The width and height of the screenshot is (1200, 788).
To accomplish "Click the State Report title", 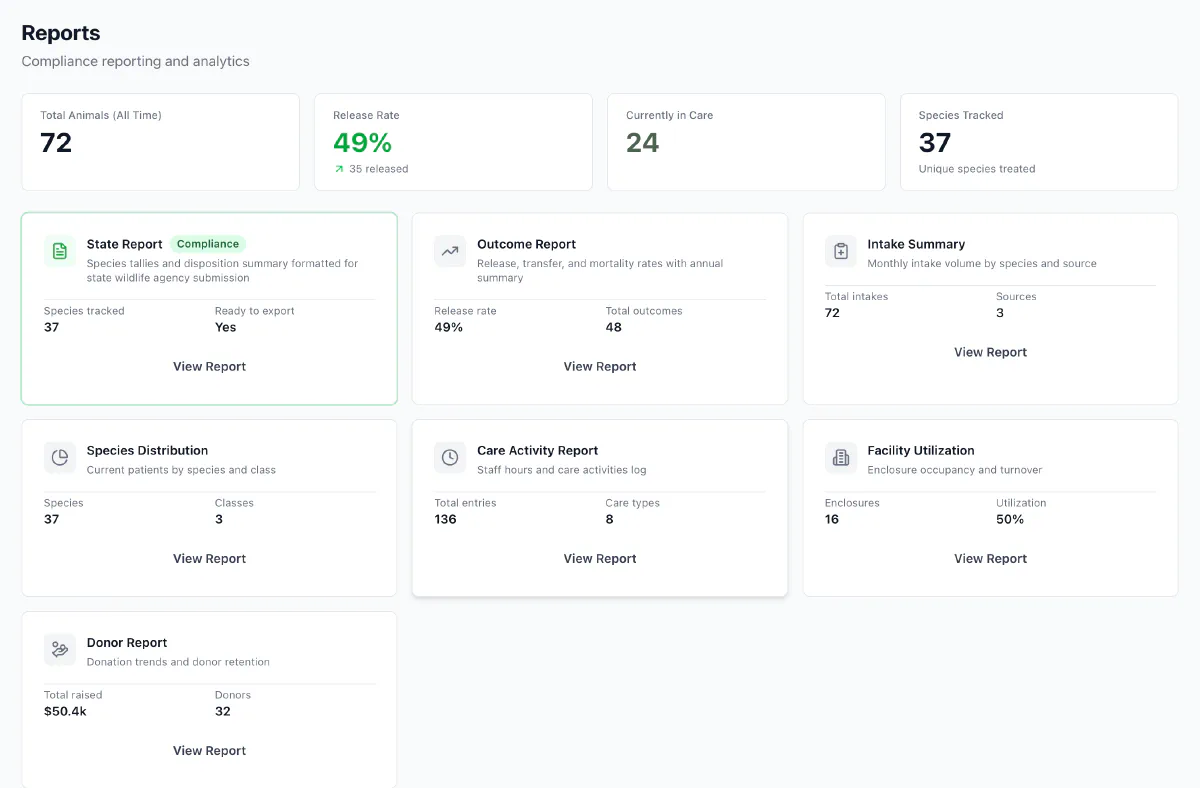I will click(x=125, y=244).
